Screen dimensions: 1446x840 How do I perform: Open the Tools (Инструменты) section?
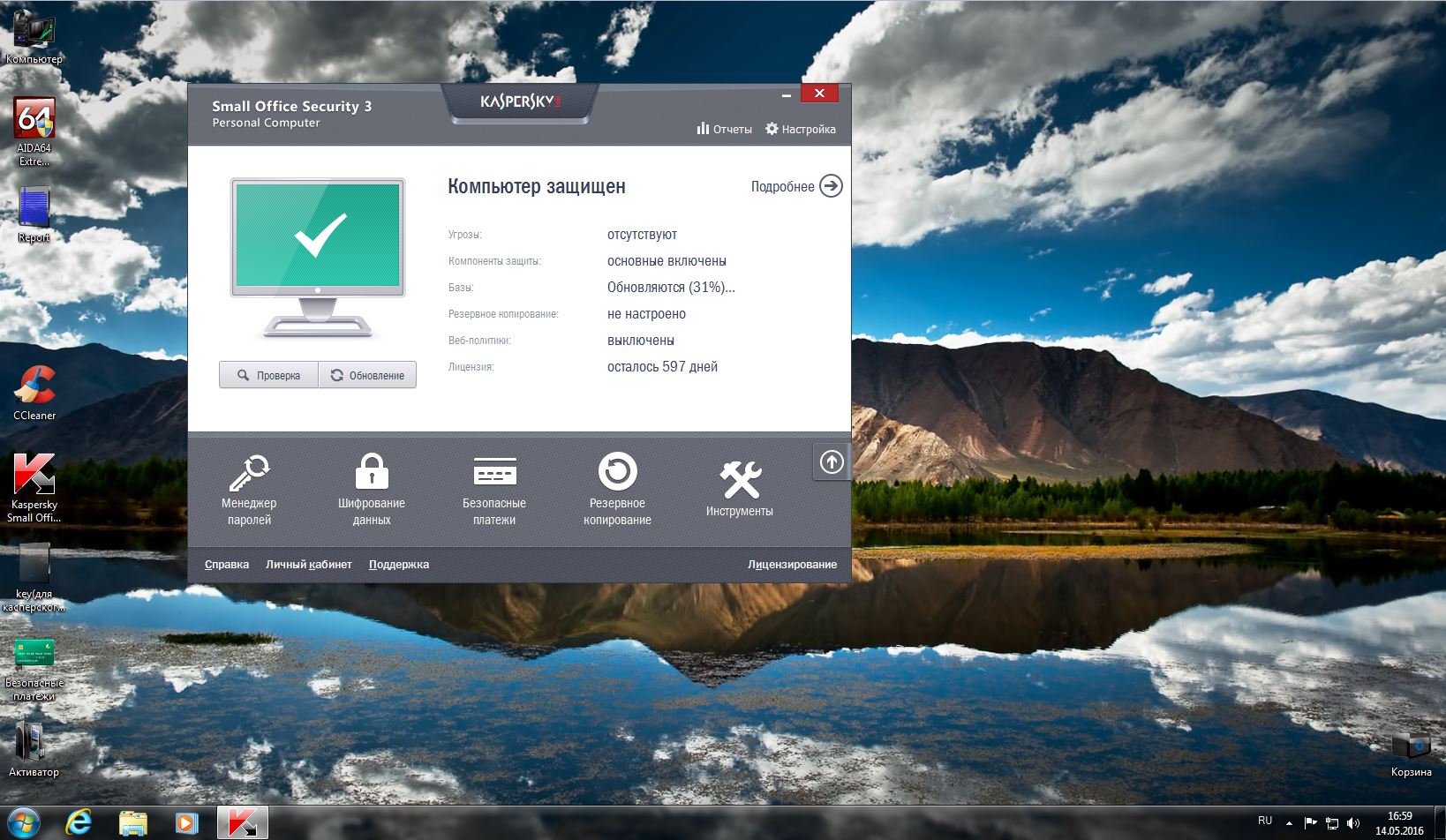740,488
